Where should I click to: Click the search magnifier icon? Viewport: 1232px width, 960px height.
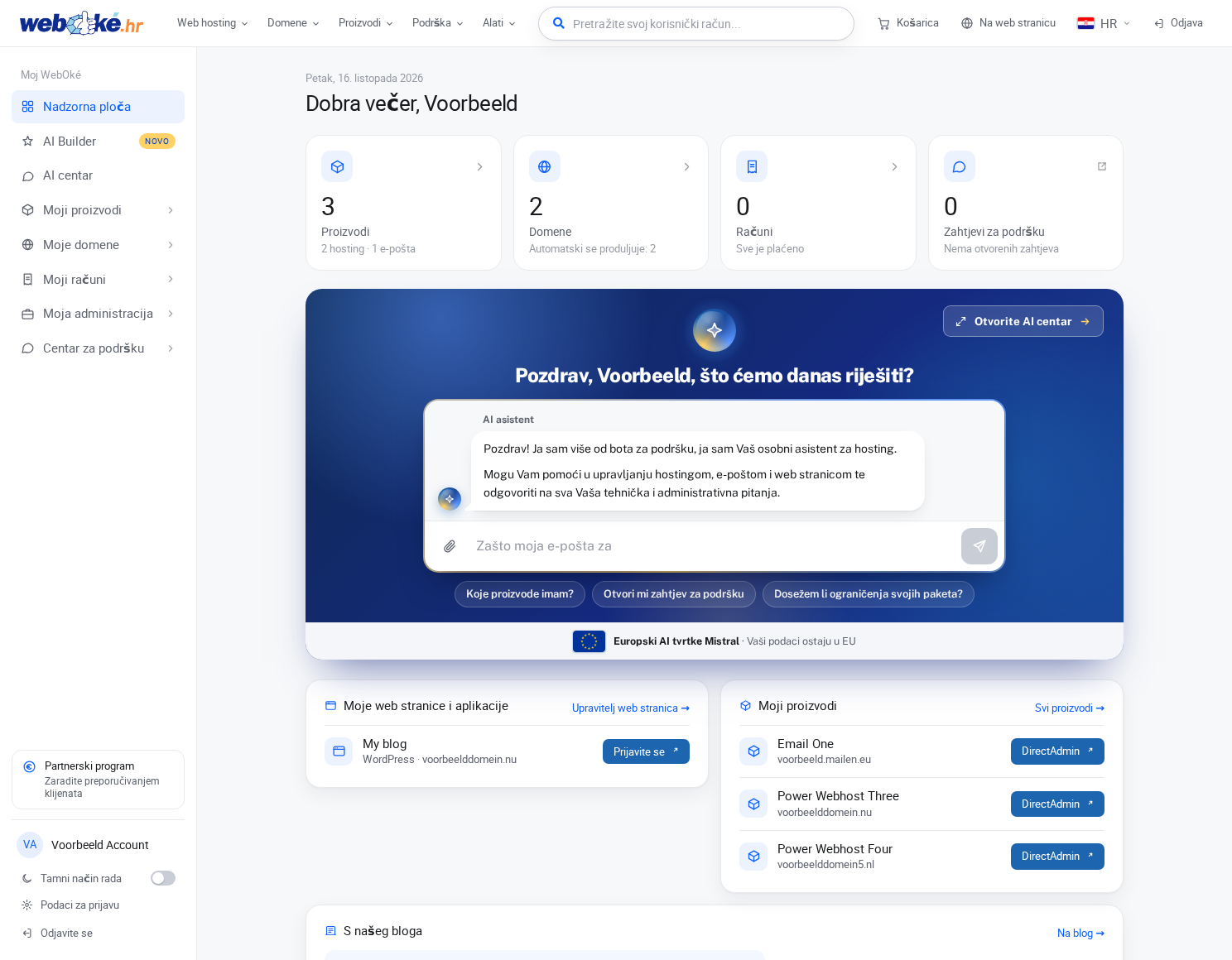(559, 23)
